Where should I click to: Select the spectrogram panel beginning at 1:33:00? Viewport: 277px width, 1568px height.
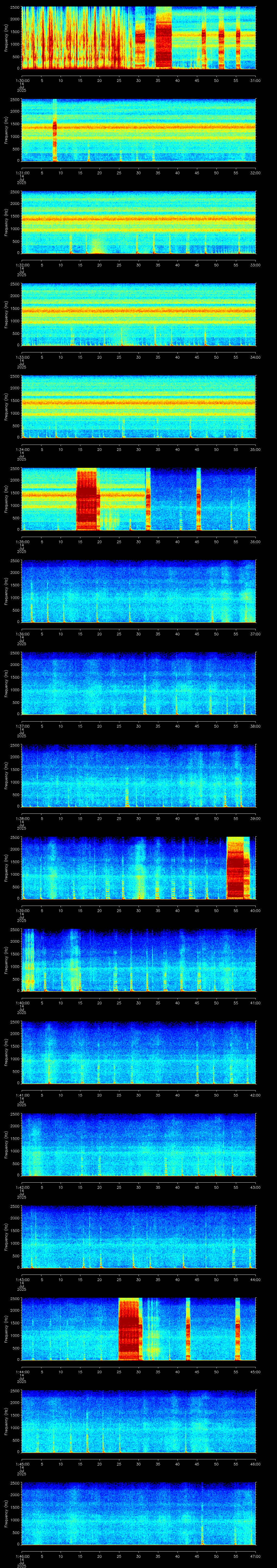139,315
